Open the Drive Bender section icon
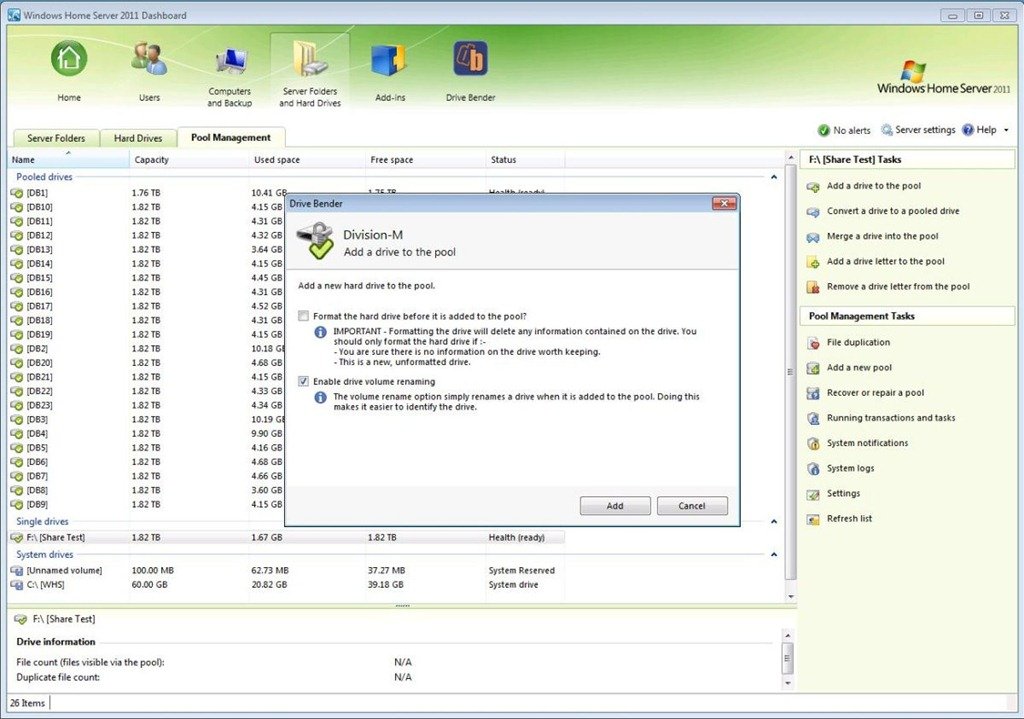The image size is (1024, 719). click(x=470, y=59)
